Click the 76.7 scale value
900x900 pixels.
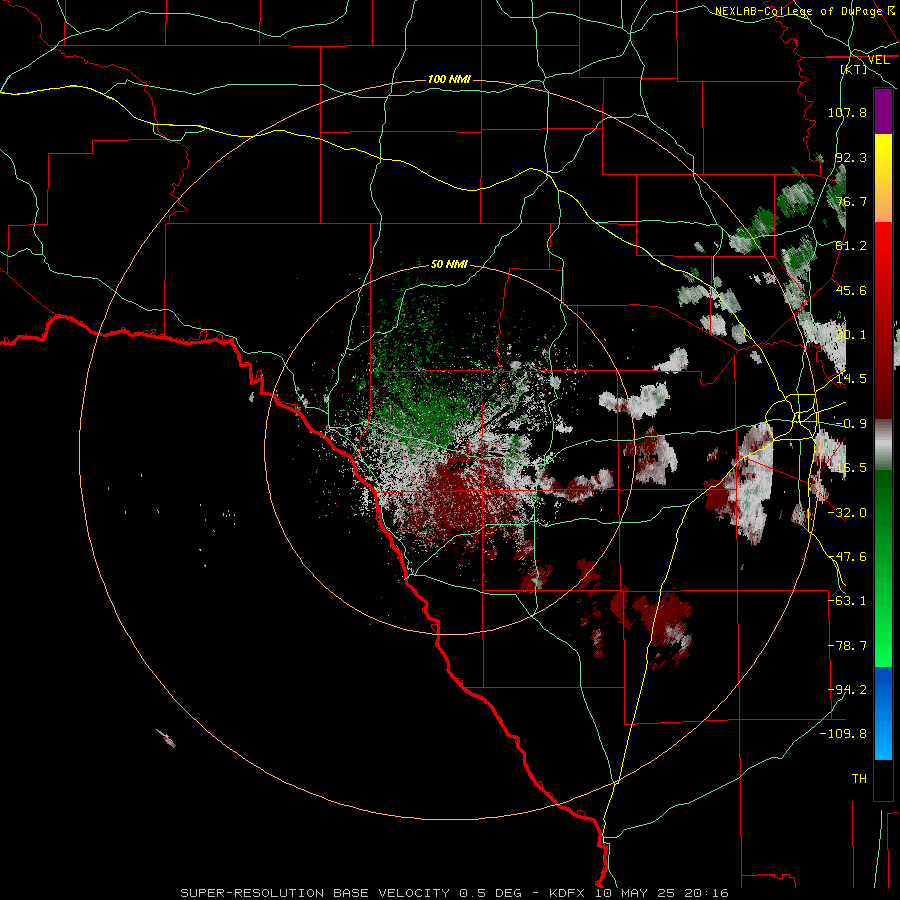pos(851,201)
